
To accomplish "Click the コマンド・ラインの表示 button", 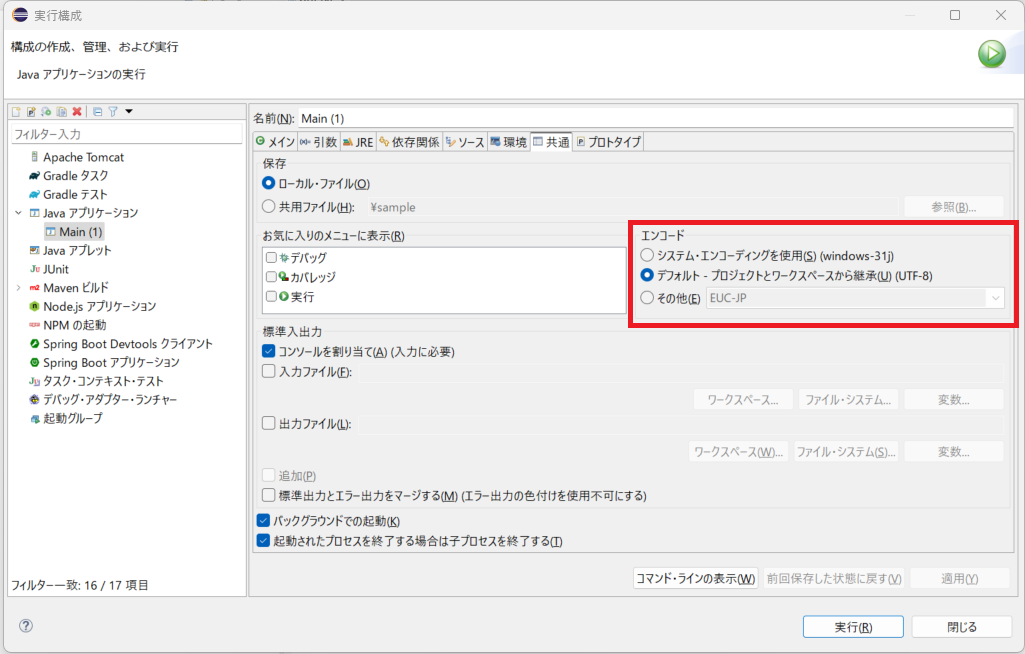I will click(695, 578).
